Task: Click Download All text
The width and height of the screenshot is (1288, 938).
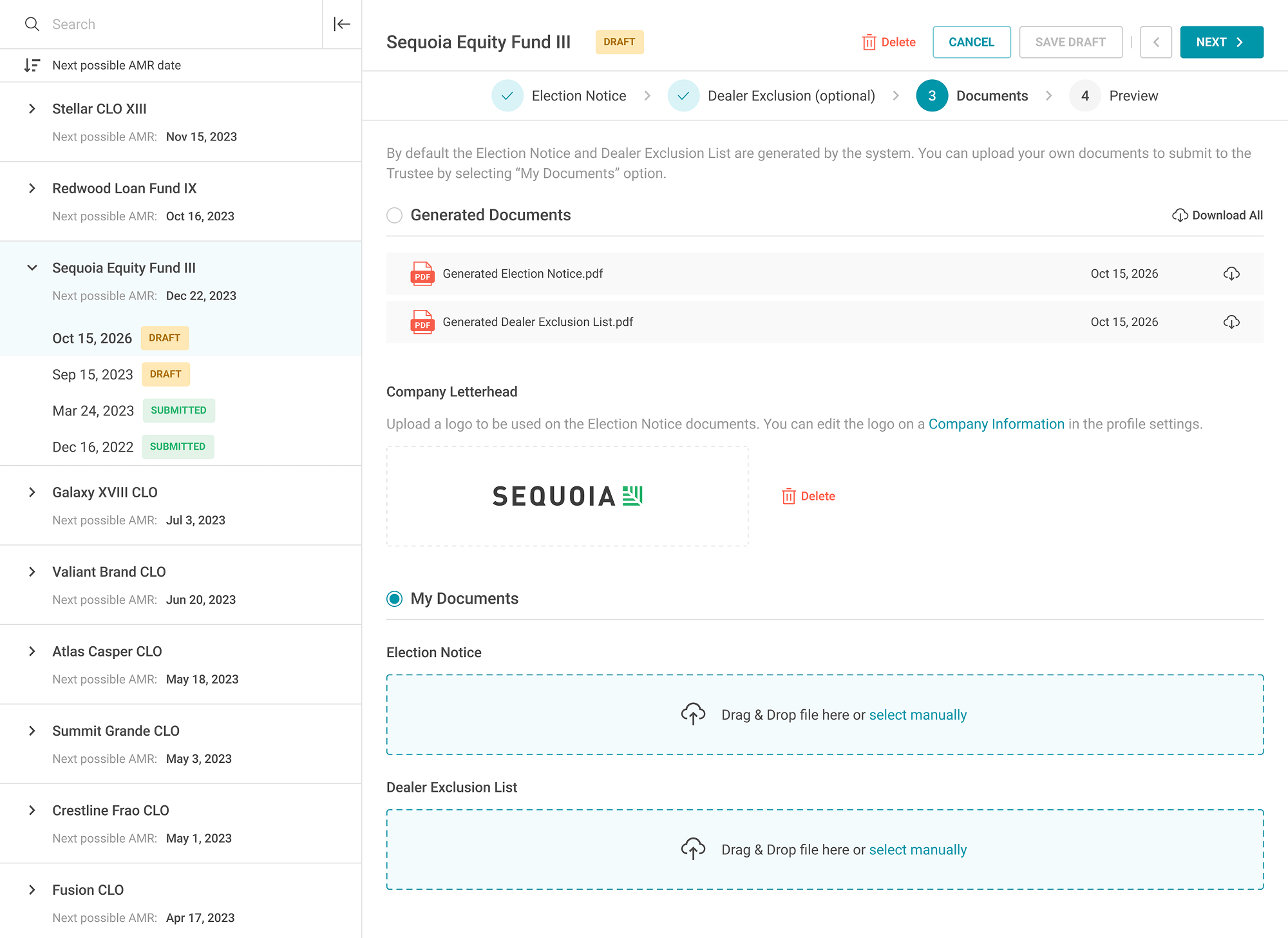Action: (x=1227, y=215)
